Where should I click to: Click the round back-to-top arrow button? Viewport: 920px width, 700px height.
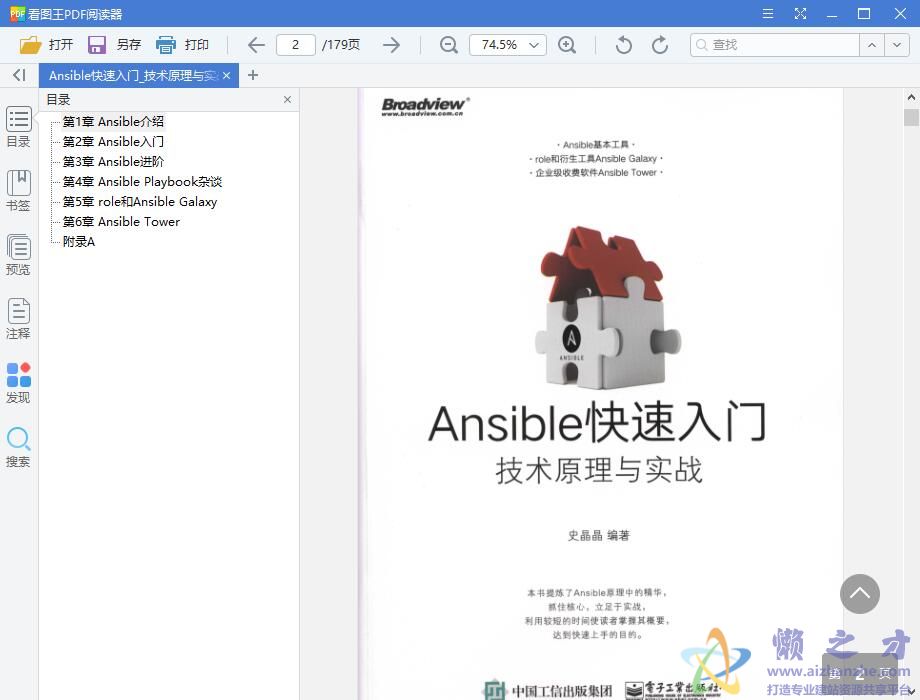(860, 594)
